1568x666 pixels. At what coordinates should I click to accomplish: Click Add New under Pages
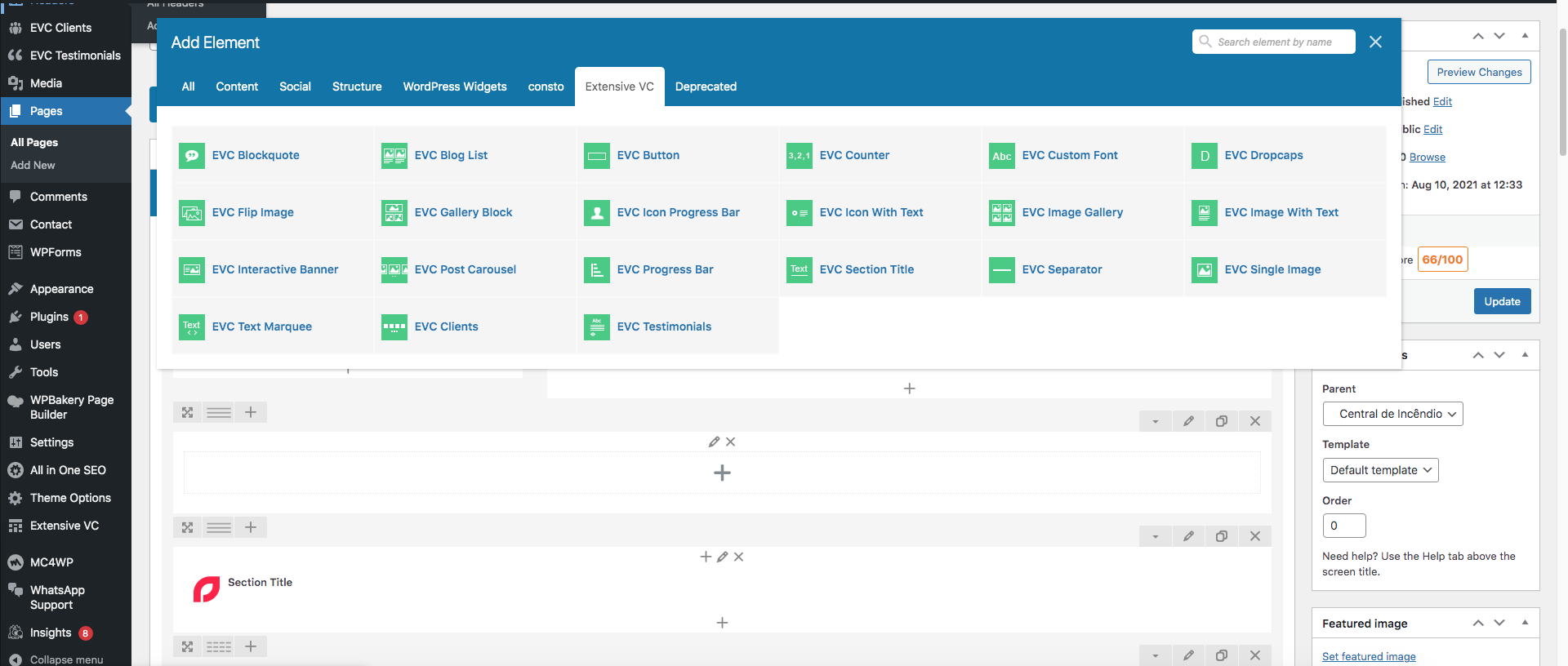click(x=33, y=165)
